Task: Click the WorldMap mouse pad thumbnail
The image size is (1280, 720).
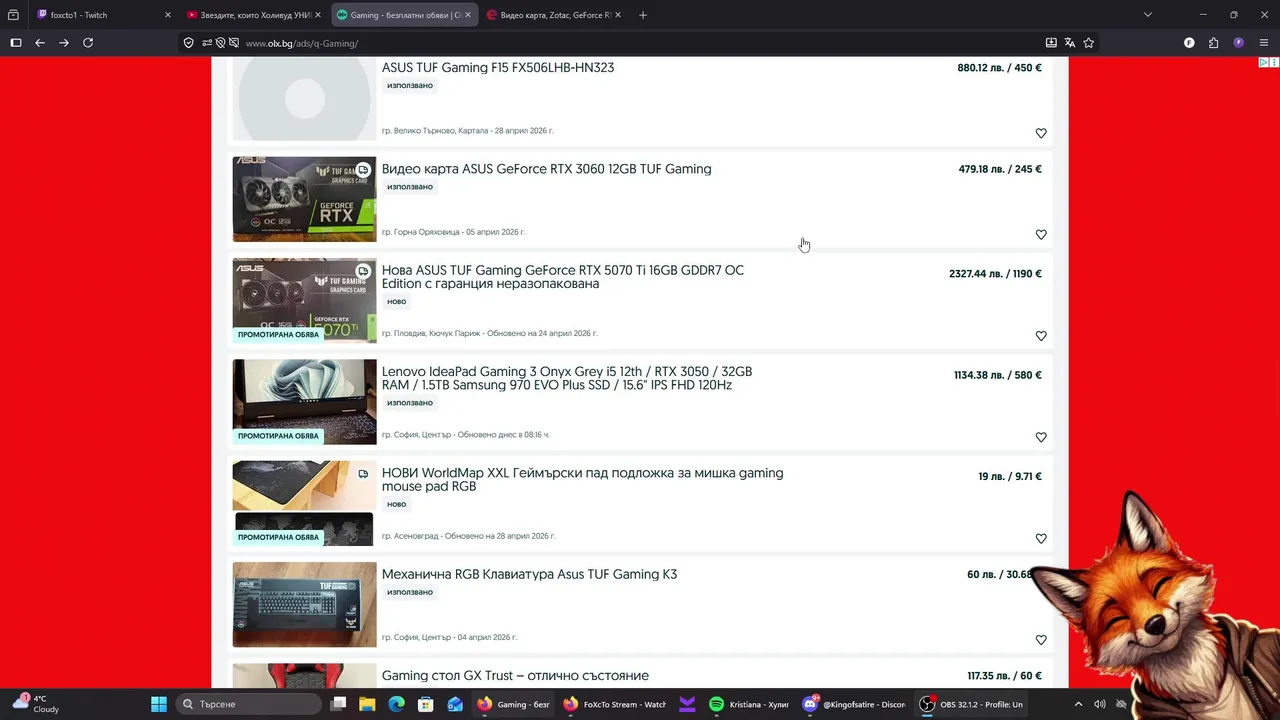Action: pos(304,503)
